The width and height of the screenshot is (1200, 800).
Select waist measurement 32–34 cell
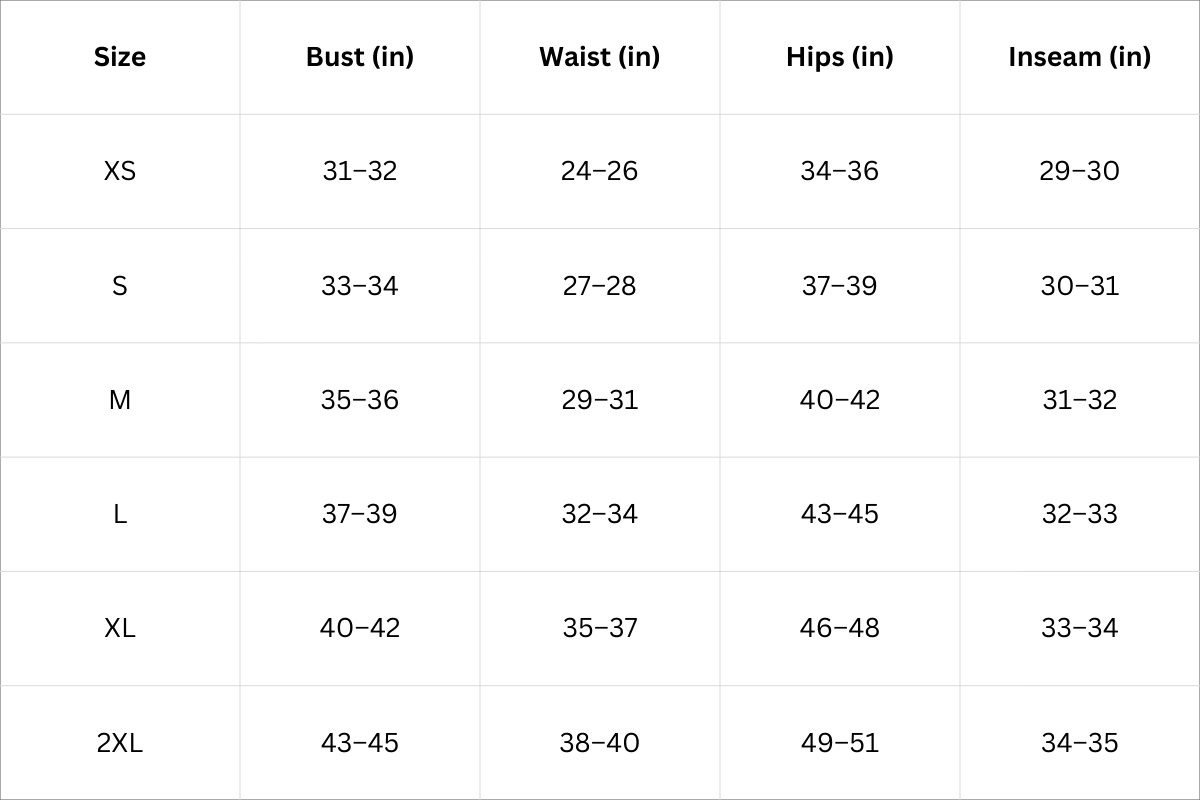(x=600, y=514)
